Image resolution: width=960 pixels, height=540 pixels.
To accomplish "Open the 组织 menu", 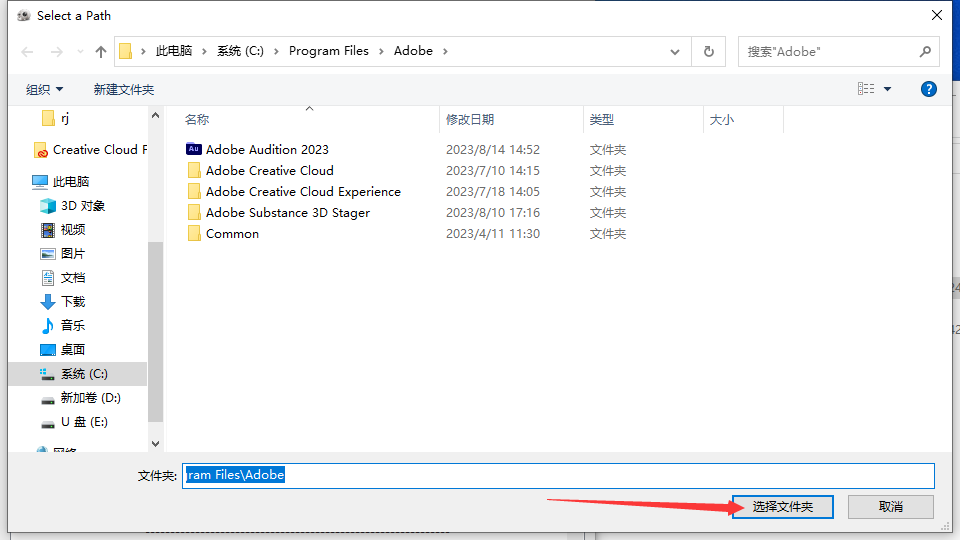I will [44, 90].
